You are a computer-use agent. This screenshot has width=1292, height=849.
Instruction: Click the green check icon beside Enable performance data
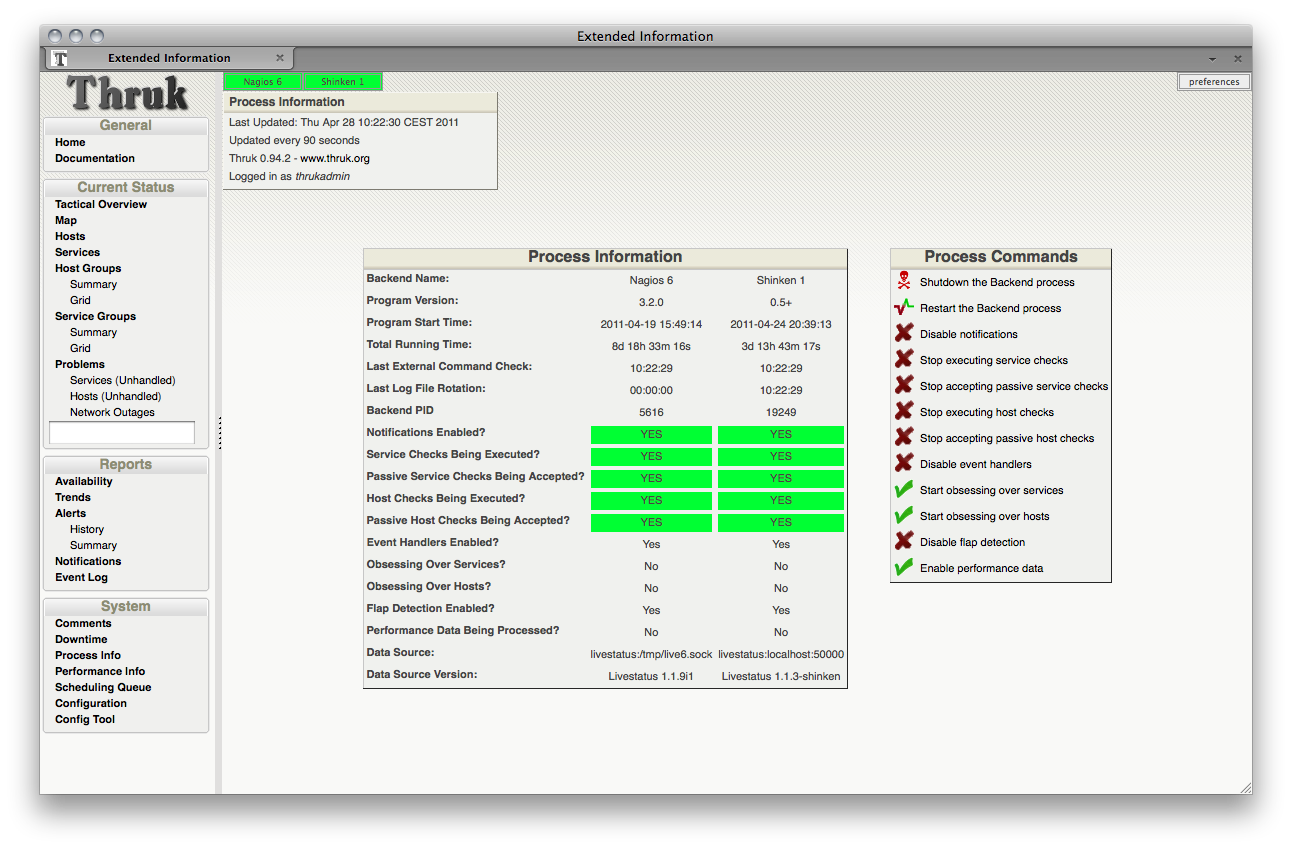(904, 567)
